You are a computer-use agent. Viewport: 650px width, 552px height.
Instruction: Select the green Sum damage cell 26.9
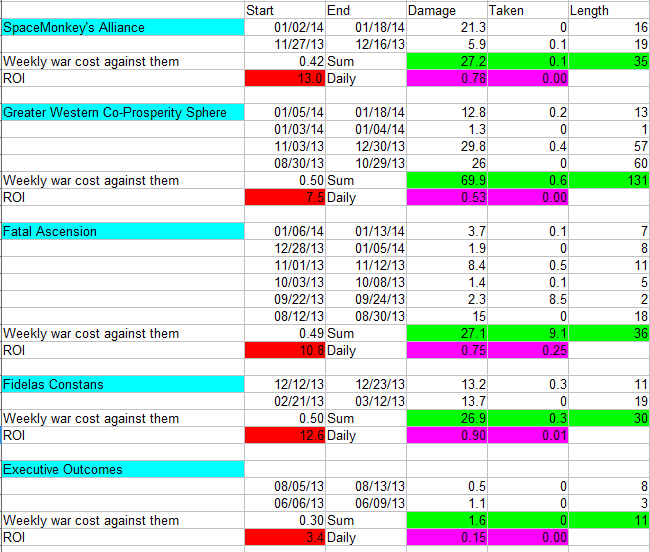pyautogui.click(x=447, y=418)
